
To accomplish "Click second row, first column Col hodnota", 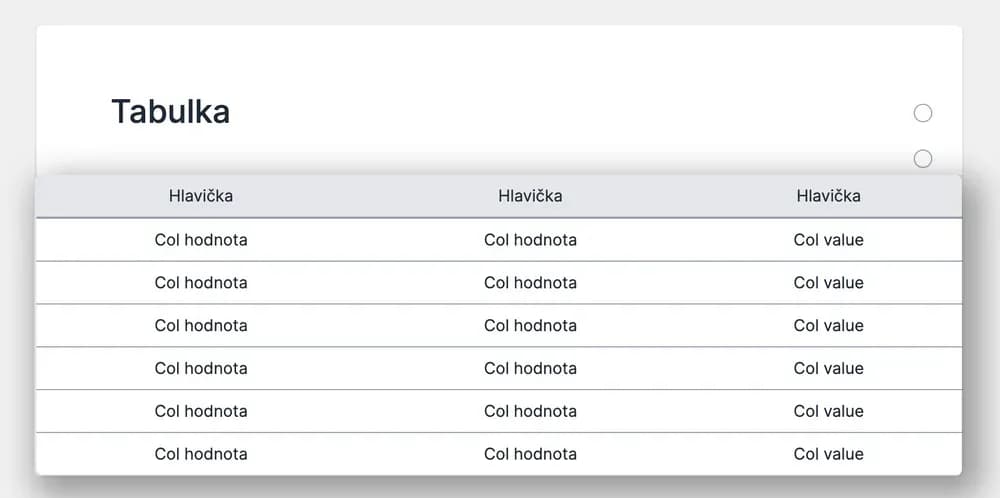I will click(x=201, y=283).
